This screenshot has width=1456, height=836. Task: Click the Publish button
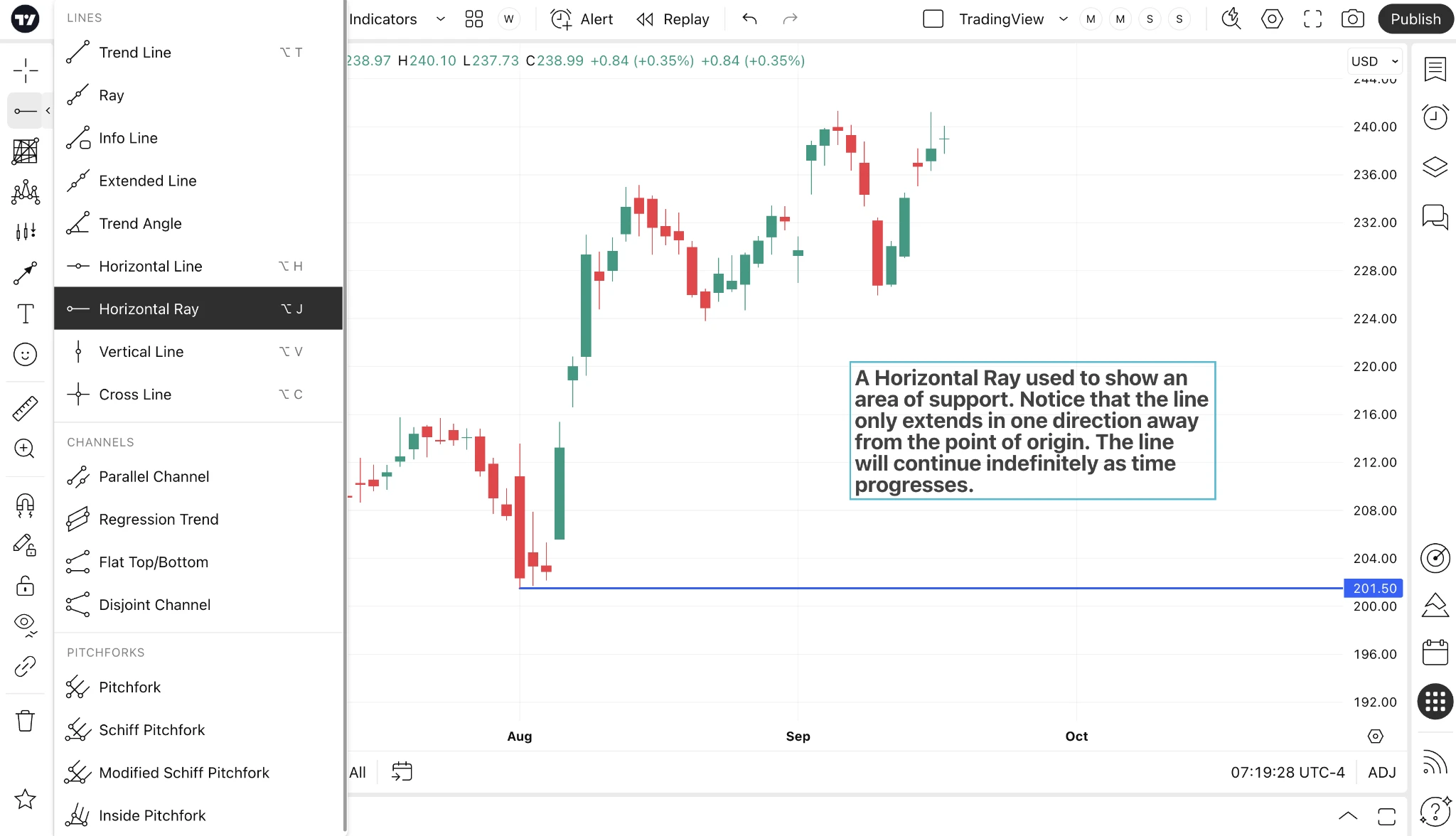pyautogui.click(x=1415, y=19)
